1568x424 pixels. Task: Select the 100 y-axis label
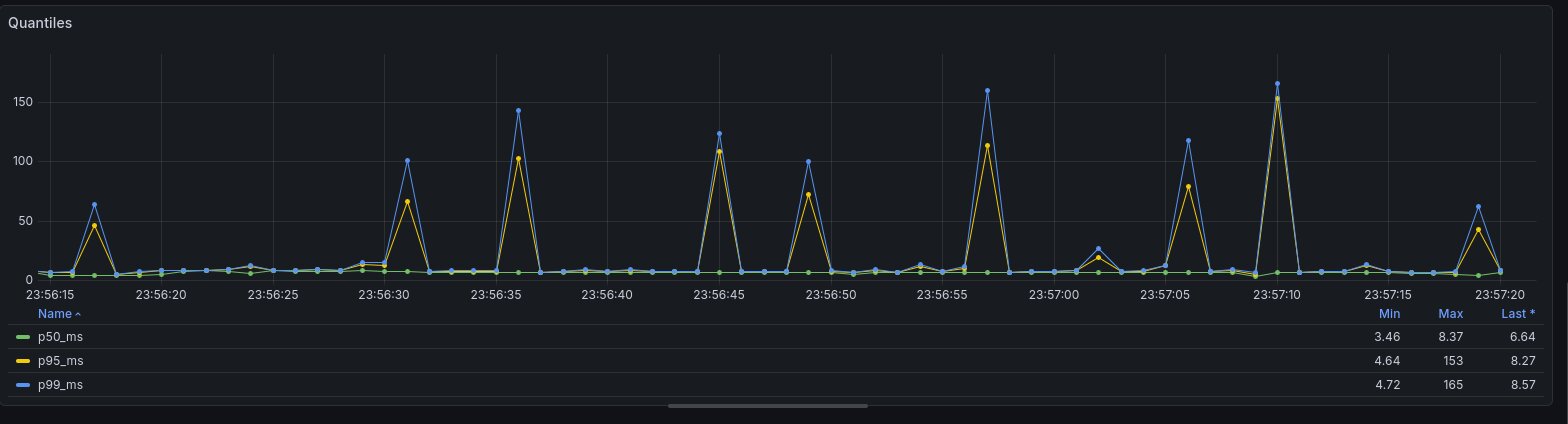[x=24, y=161]
